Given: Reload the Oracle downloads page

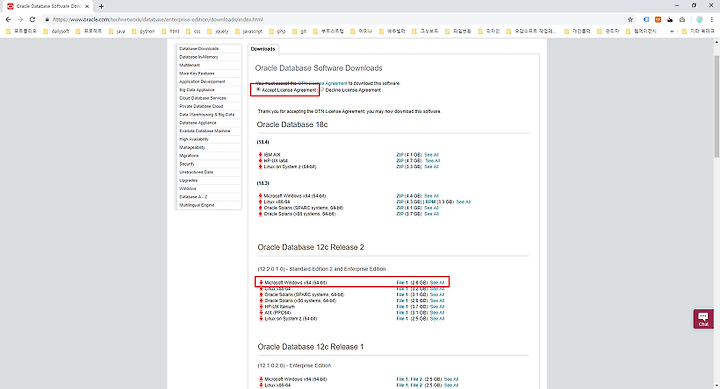Looking at the screenshot, I should [32, 19].
